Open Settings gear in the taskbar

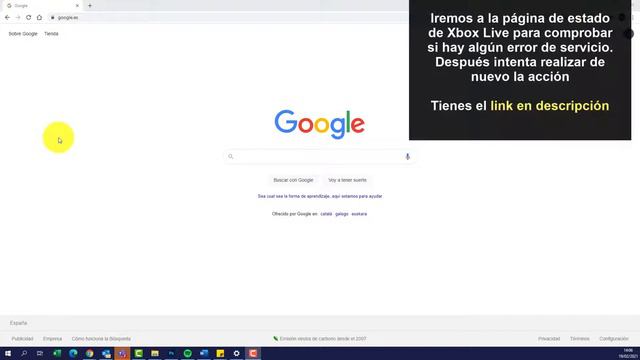pos(236,353)
